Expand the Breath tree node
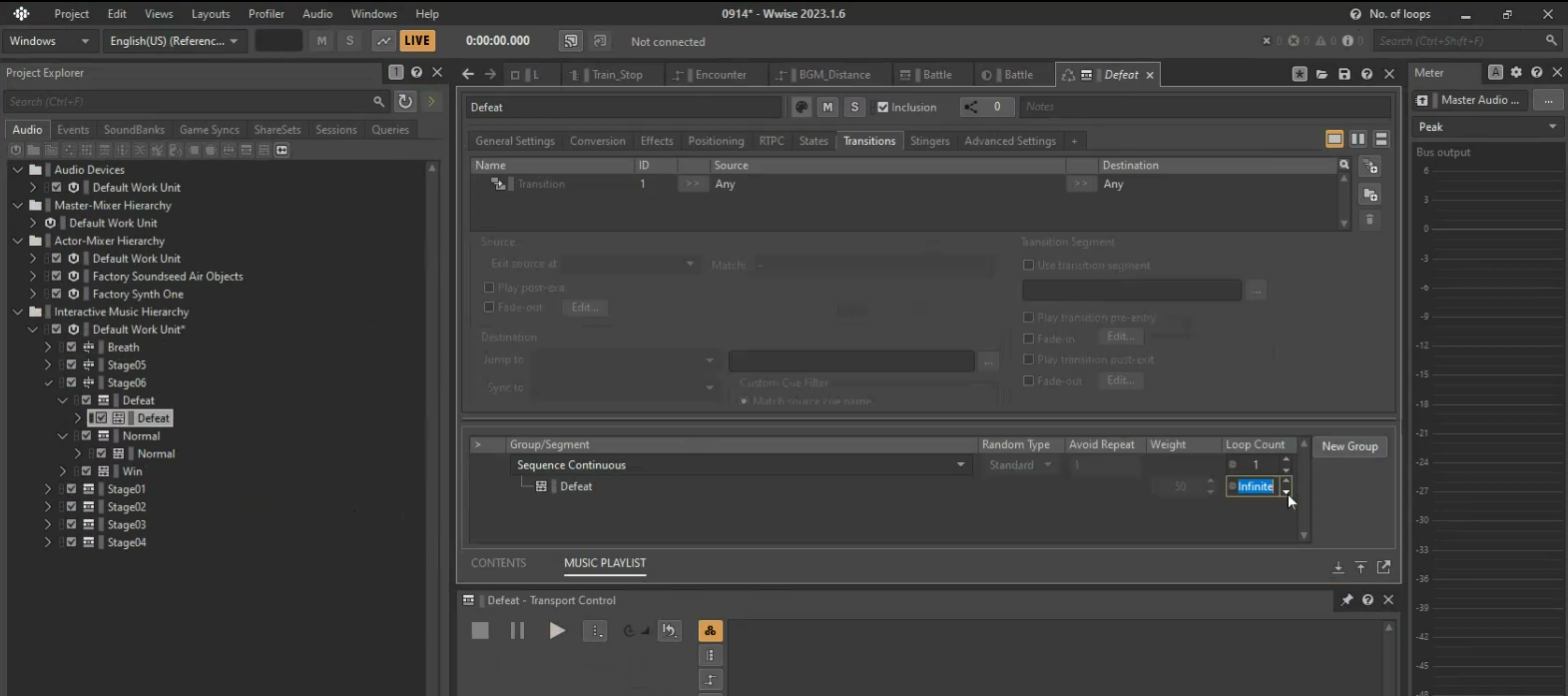The width and height of the screenshot is (1568, 696). pyautogui.click(x=48, y=348)
